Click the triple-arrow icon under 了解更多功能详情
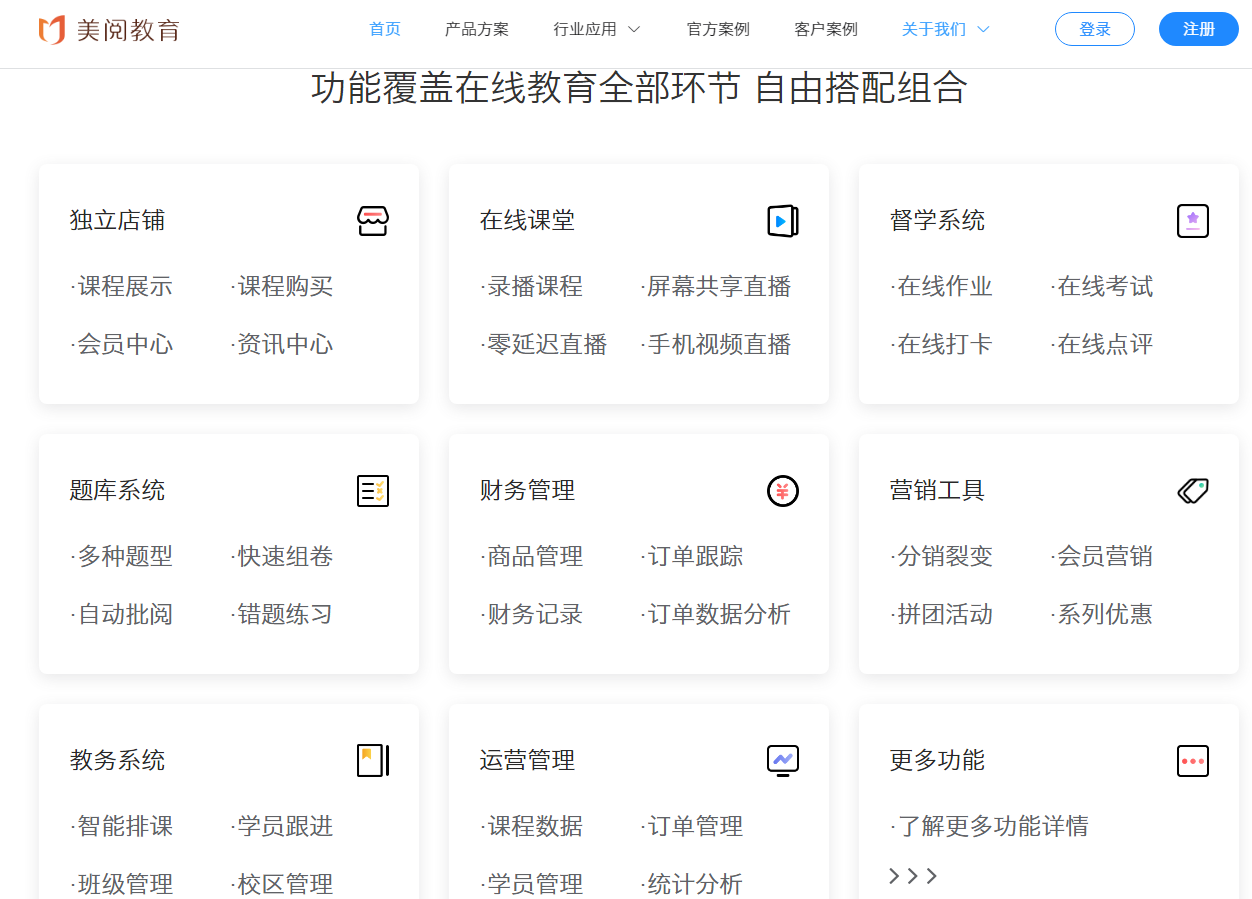This screenshot has height=899, width=1252. pyautogui.click(x=913, y=876)
